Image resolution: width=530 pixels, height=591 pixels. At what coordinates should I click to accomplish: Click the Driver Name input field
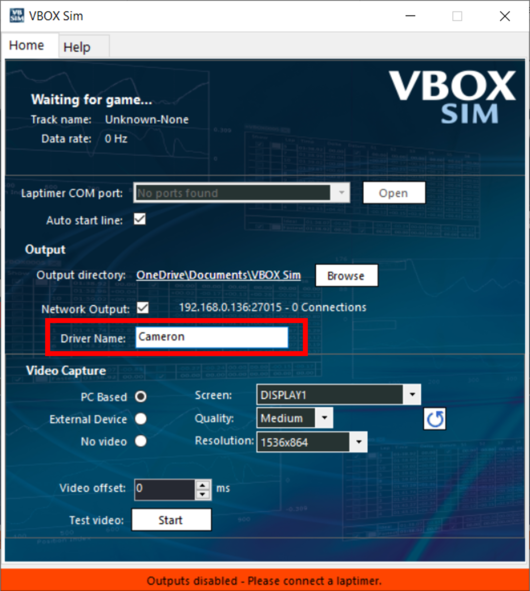212,337
